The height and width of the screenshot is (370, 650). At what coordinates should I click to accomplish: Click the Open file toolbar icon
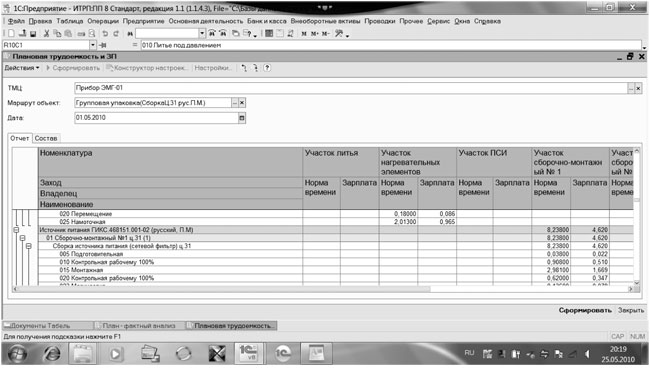click(x=22, y=34)
